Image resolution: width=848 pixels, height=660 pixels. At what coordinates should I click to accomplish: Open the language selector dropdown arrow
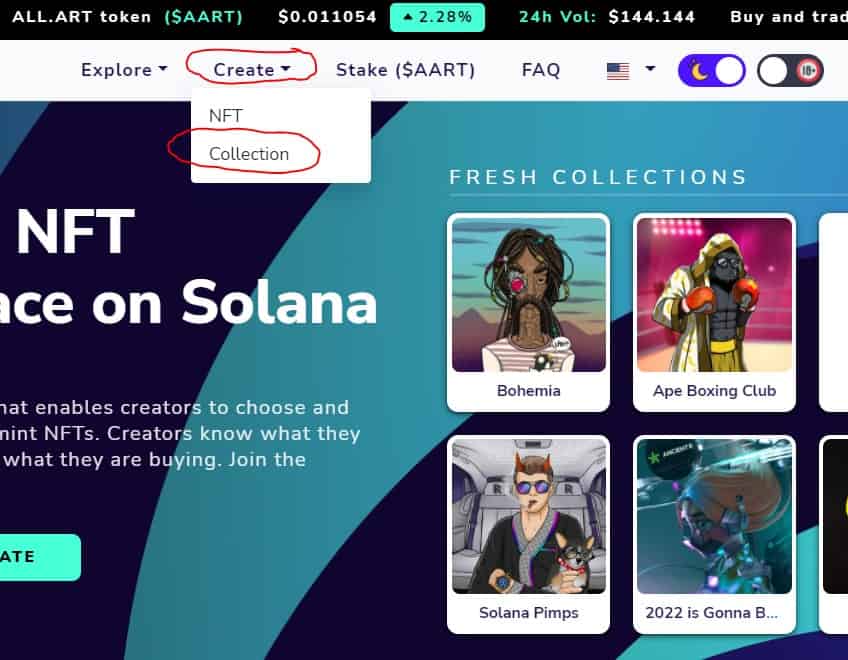point(651,69)
